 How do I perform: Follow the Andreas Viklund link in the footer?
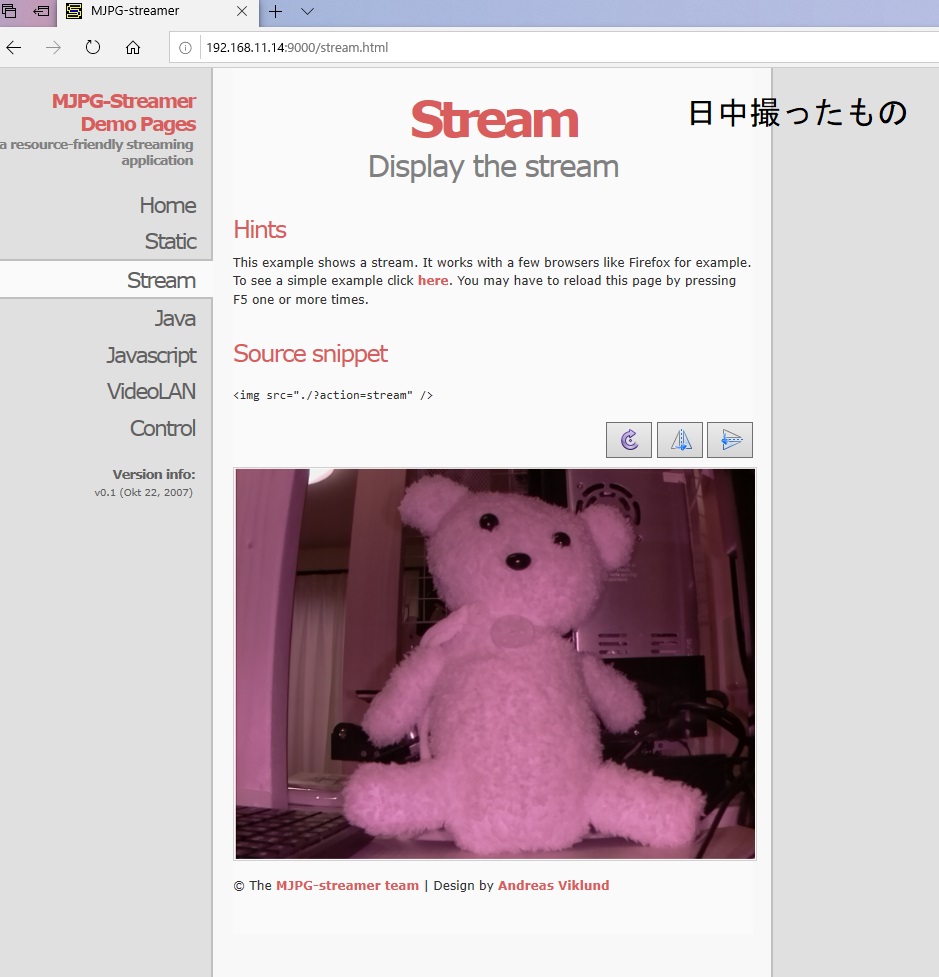553,885
